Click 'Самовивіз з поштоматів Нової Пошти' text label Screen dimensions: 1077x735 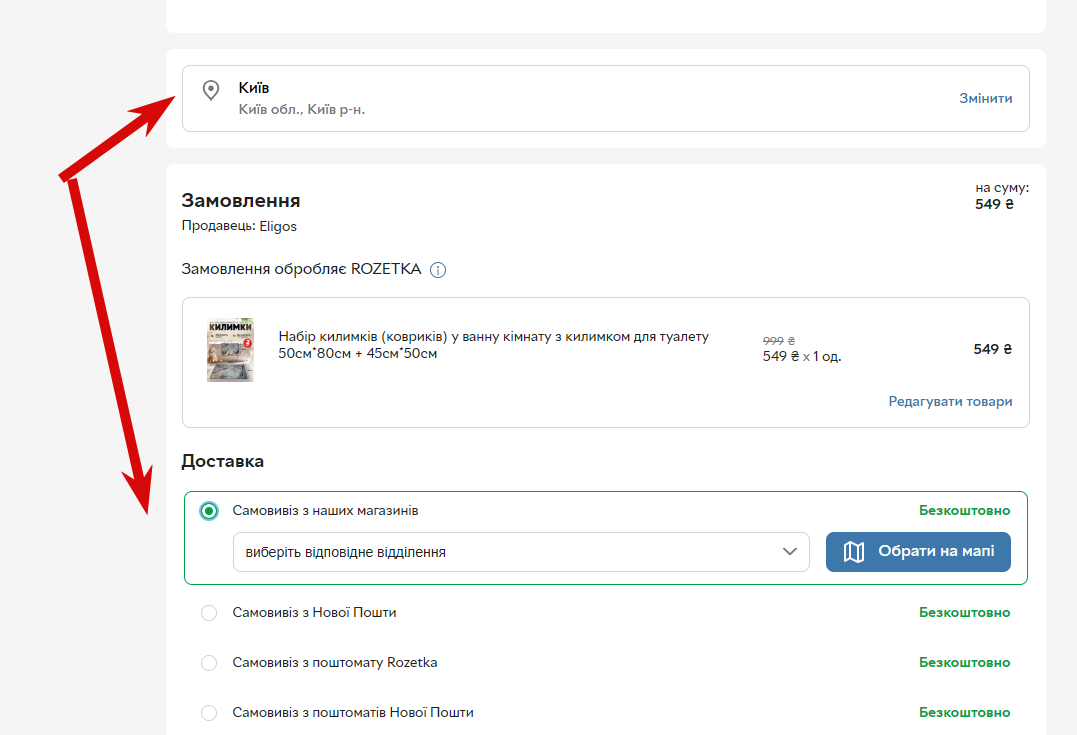(x=352, y=713)
